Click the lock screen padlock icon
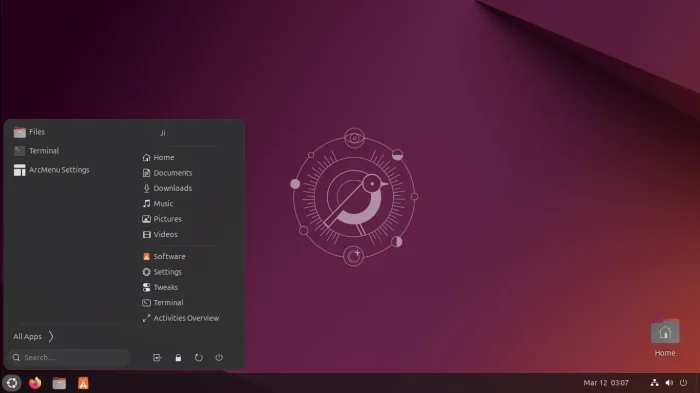The image size is (700, 393). click(x=178, y=358)
